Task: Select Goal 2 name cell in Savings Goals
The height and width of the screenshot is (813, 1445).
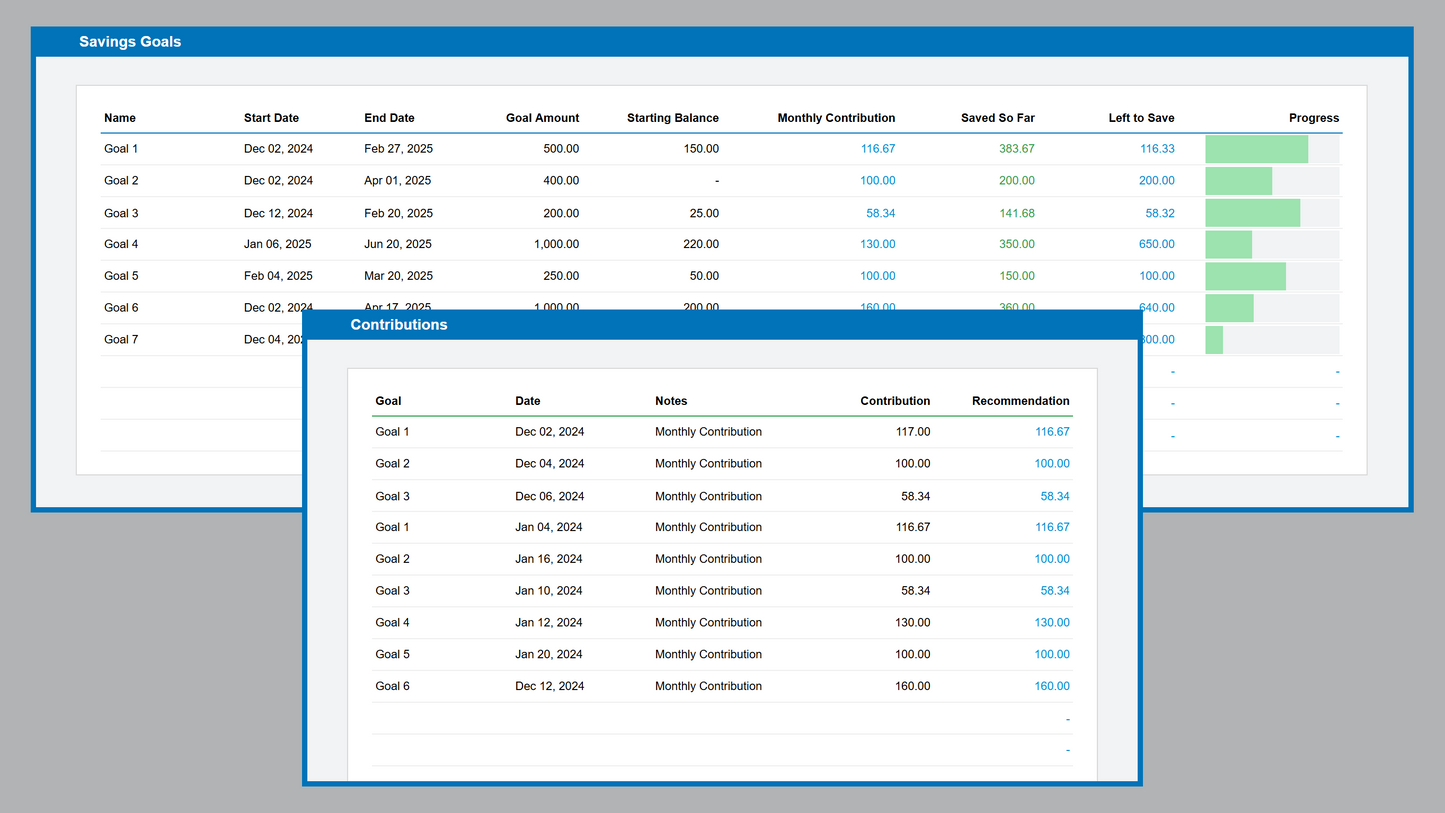Action: coord(121,181)
